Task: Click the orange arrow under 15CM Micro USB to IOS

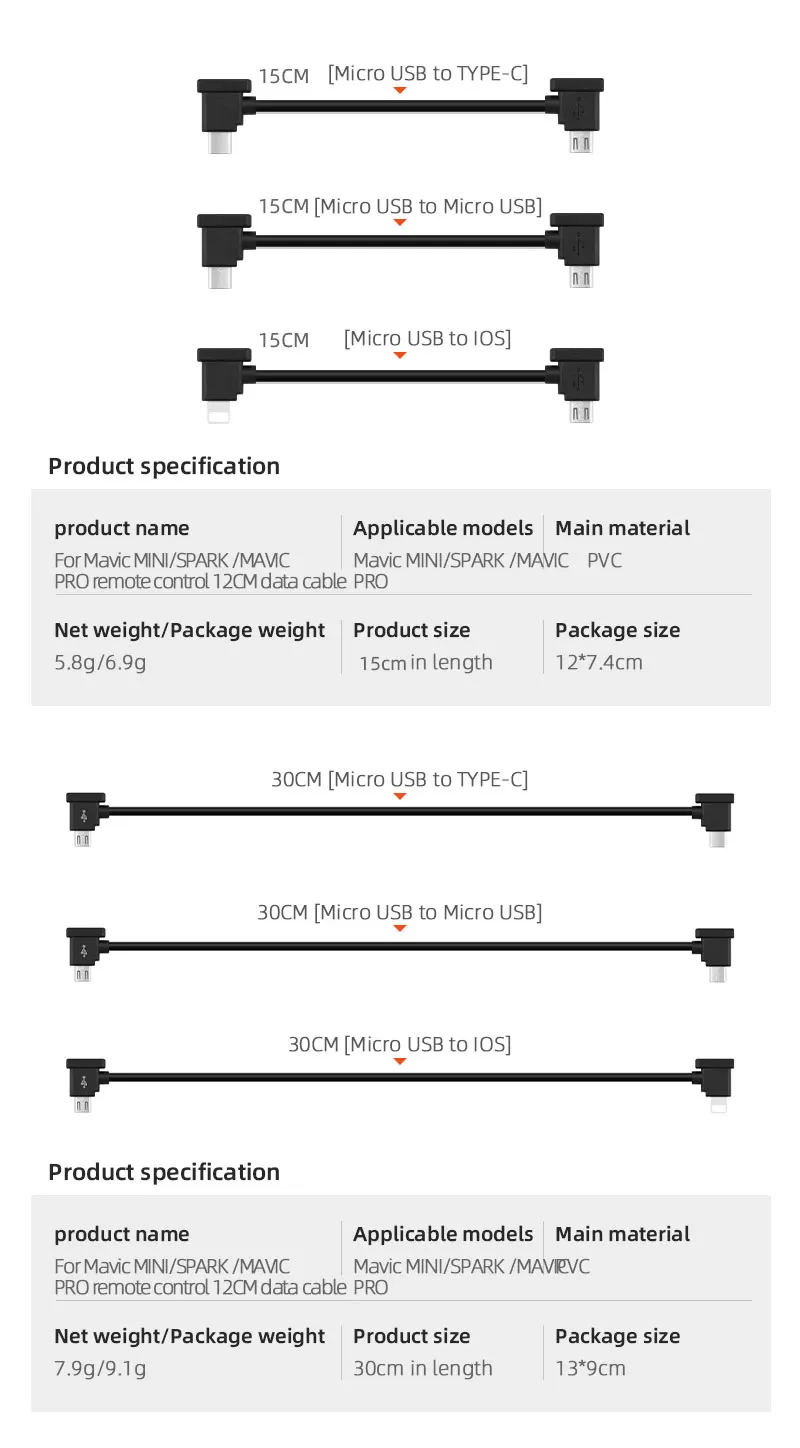Action: click(x=400, y=355)
